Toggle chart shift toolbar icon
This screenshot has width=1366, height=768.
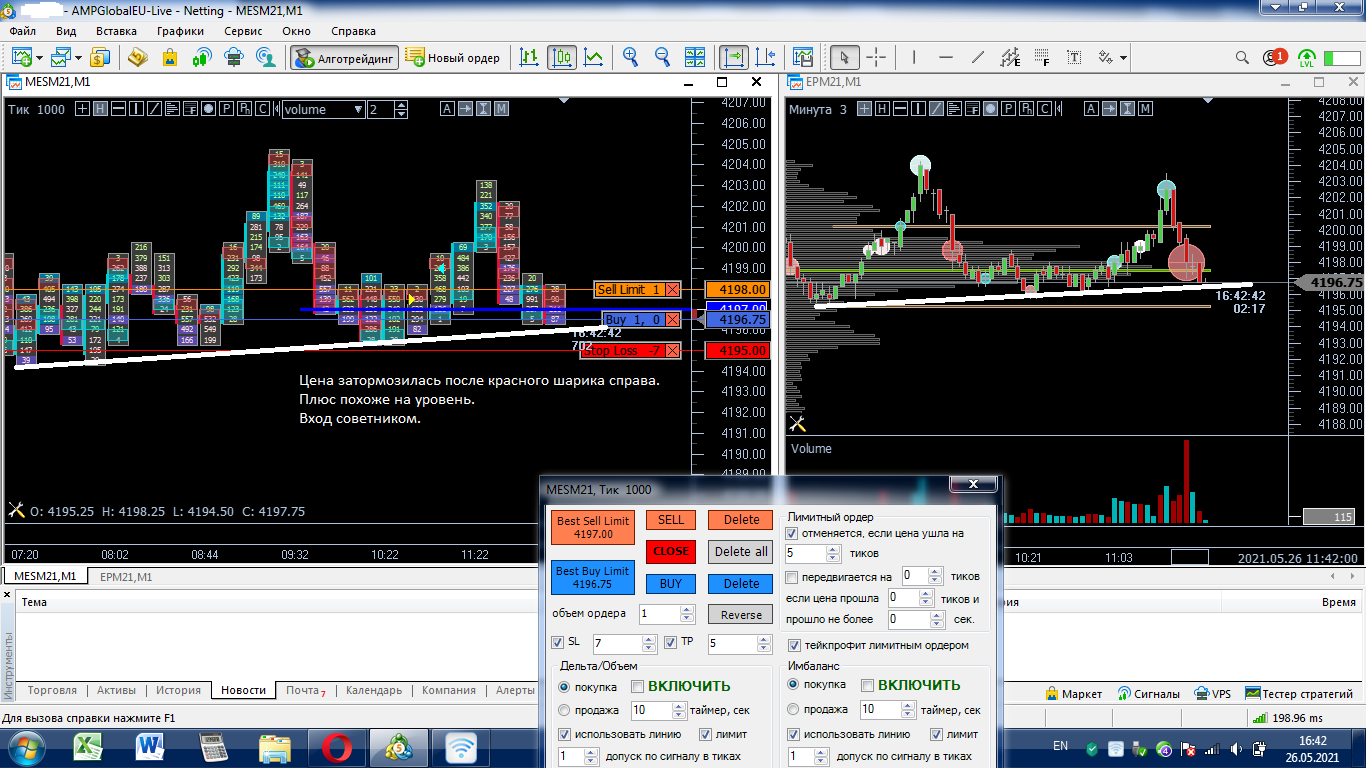tap(766, 58)
